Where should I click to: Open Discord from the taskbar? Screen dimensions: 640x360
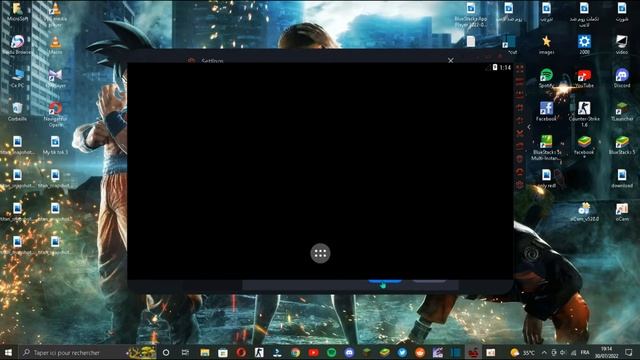(349, 352)
